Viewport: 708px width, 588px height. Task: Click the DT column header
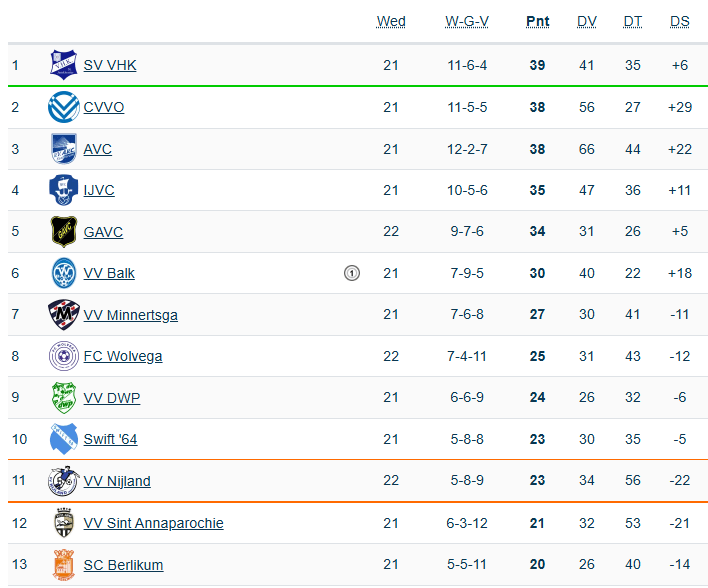pyautogui.click(x=633, y=22)
